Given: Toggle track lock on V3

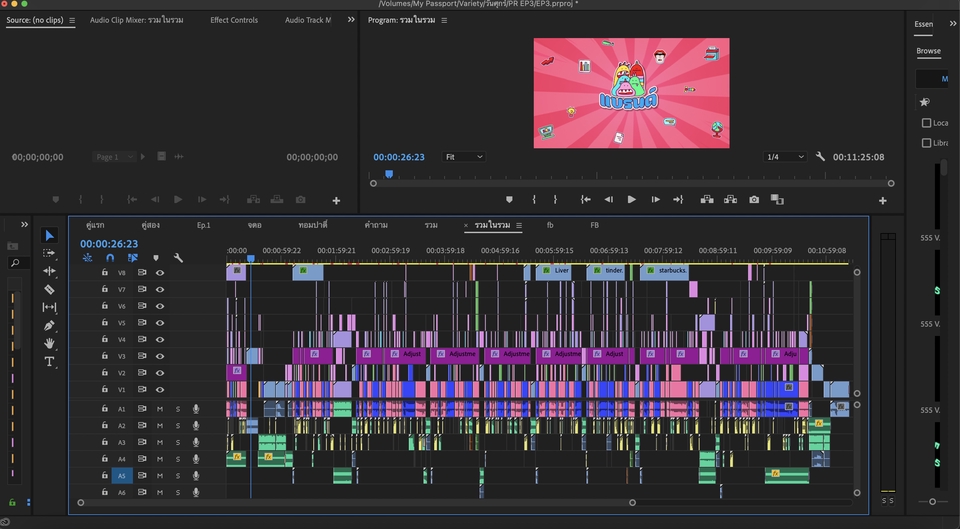Looking at the screenshot, I should [x=105, y=356].
